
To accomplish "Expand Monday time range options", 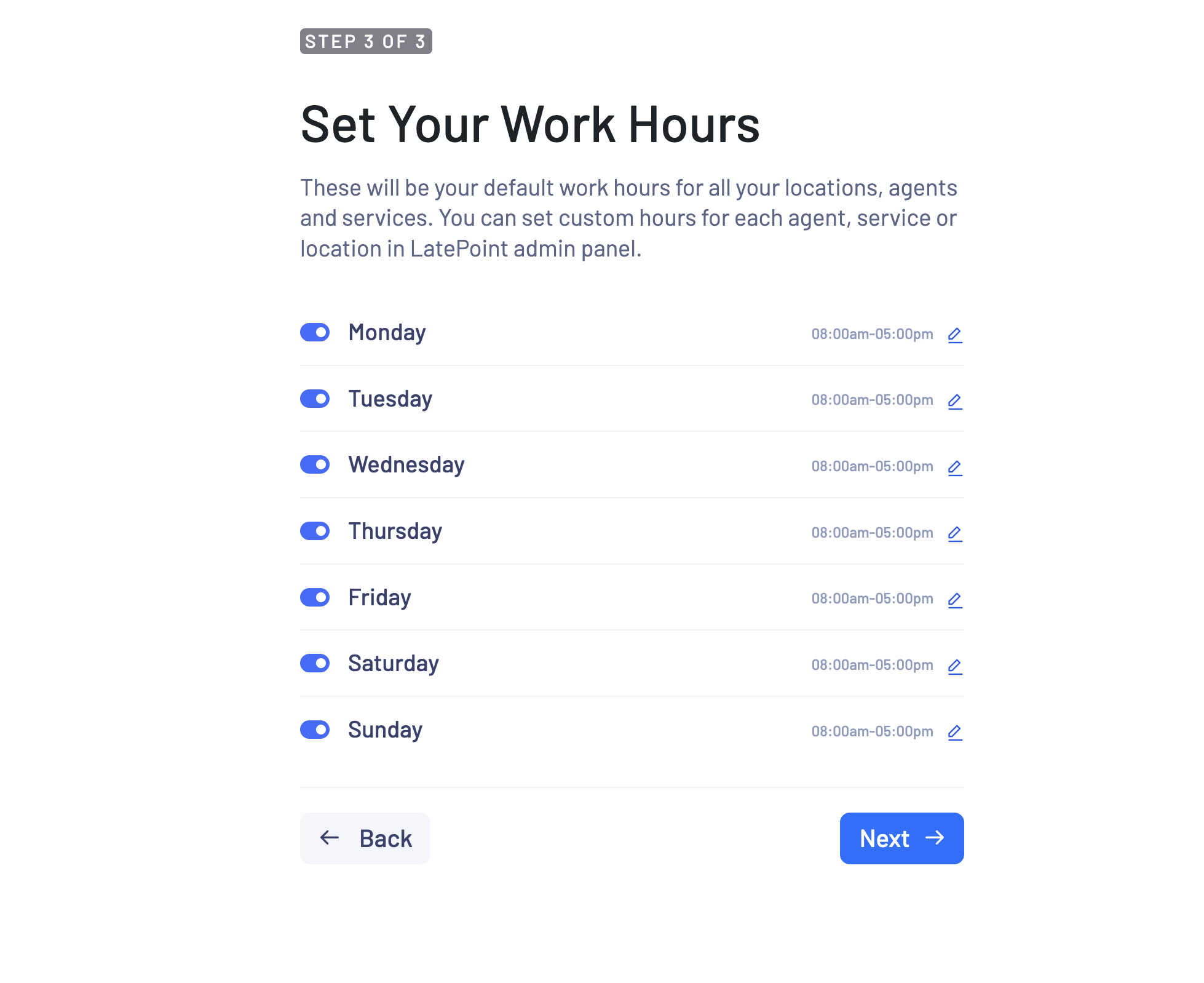I will [x=955, y=334].
